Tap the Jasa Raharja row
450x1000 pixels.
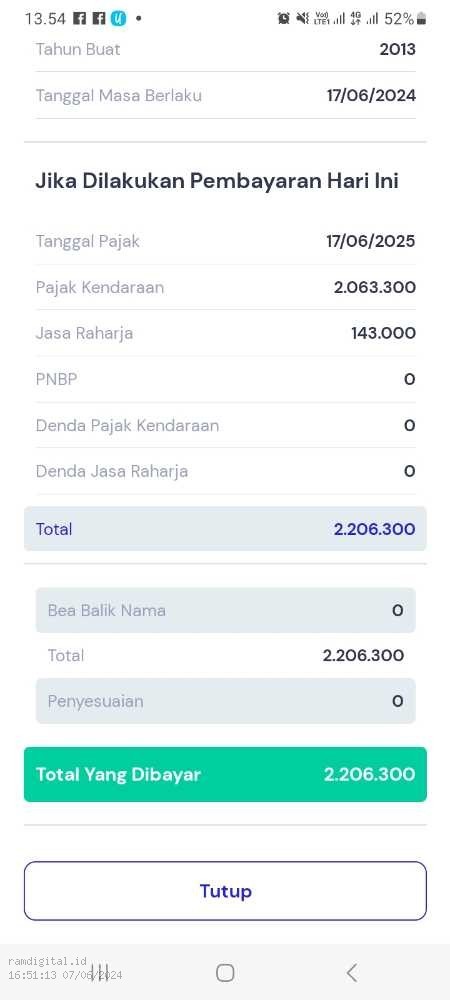225,333
